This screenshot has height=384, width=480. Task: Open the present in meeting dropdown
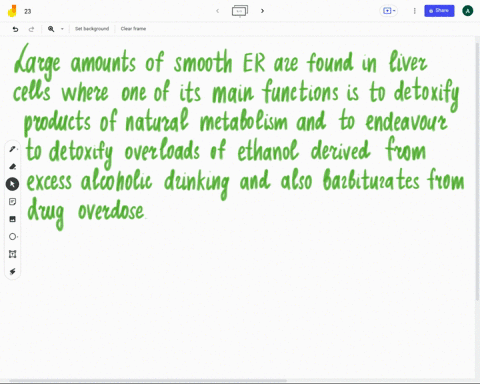389,11
